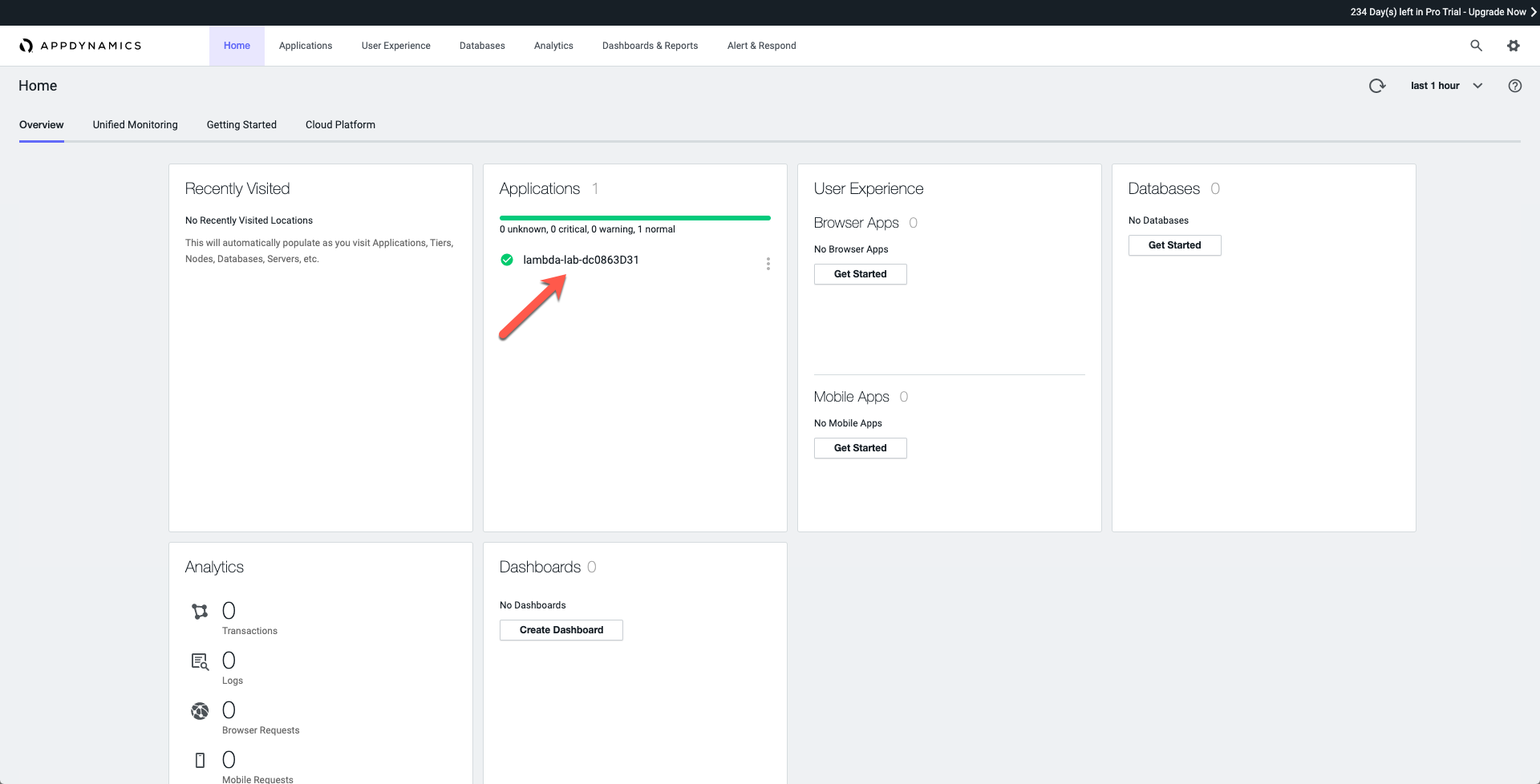The width and height of the screenshot is (1540, 784).
Task: Click the green status check for lambda-lab-dc0863D31
Action: point(507,260)
